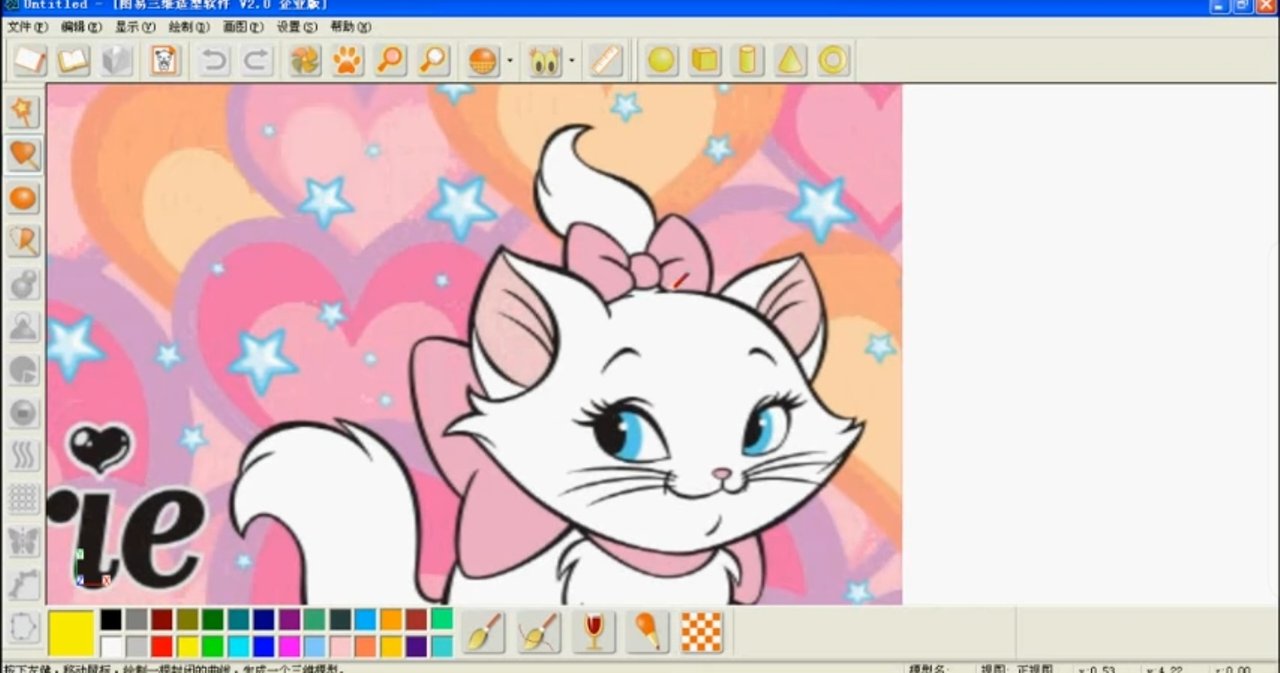Click the redo arrow icon
1280x673 pixels.
[257, 61]
